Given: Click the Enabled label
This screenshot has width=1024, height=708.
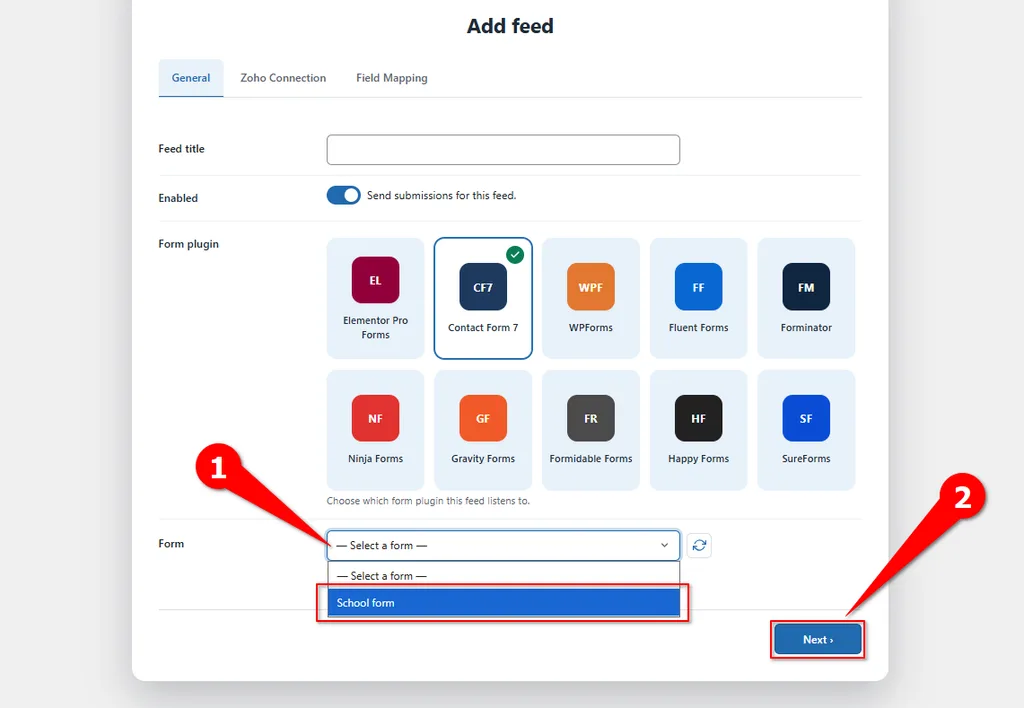Looking at the screenshot, I should click(x=178, y=198).
